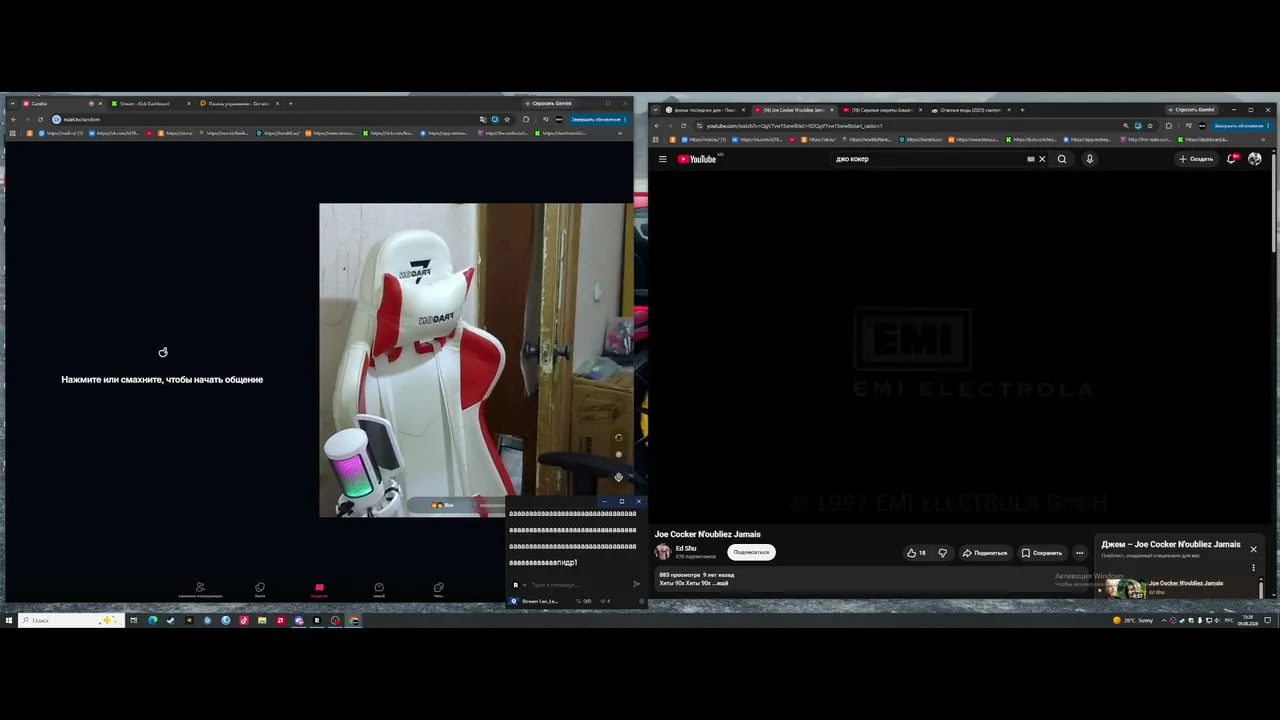Screen dimensions: 1280x720
Task: Reload the nuiet.tv page in left browser
Action: click(x=40, y=119)
